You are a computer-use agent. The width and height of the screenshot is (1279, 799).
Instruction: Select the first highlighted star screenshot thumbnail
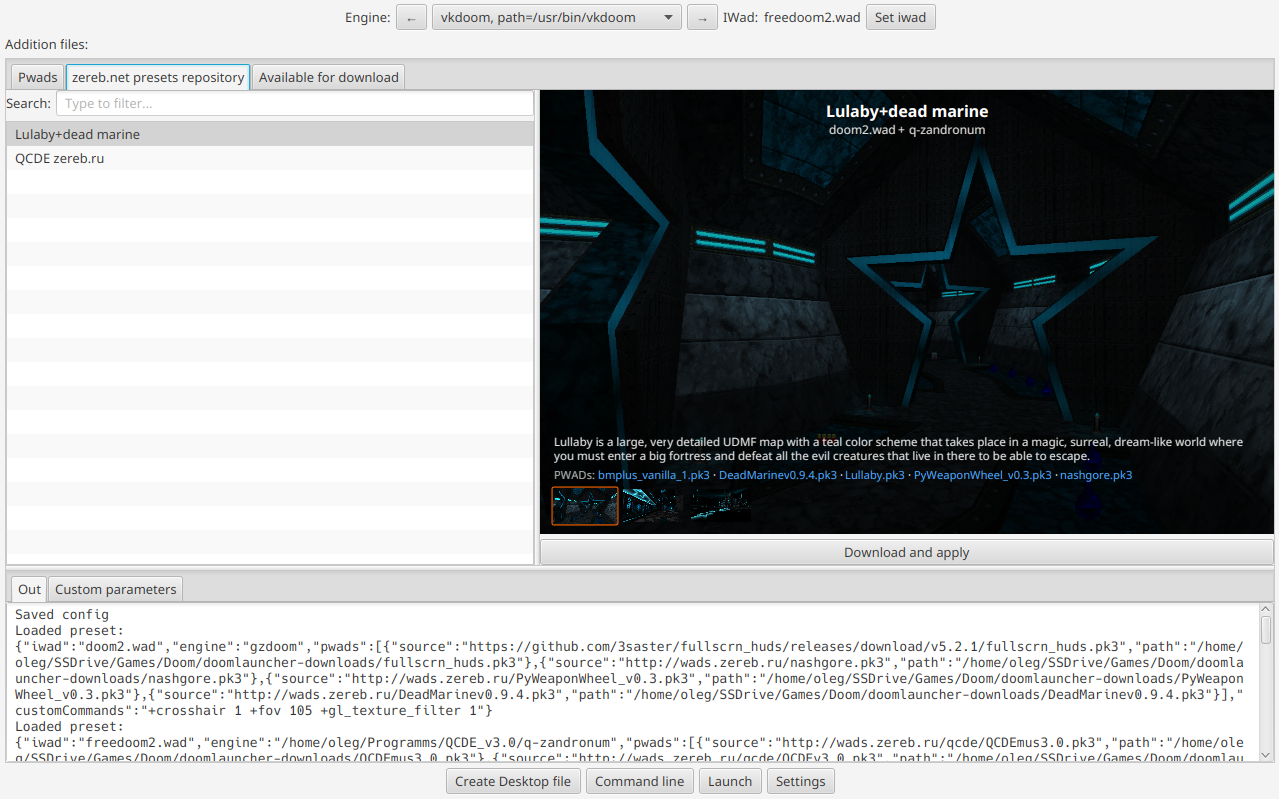tap(585, 506)
